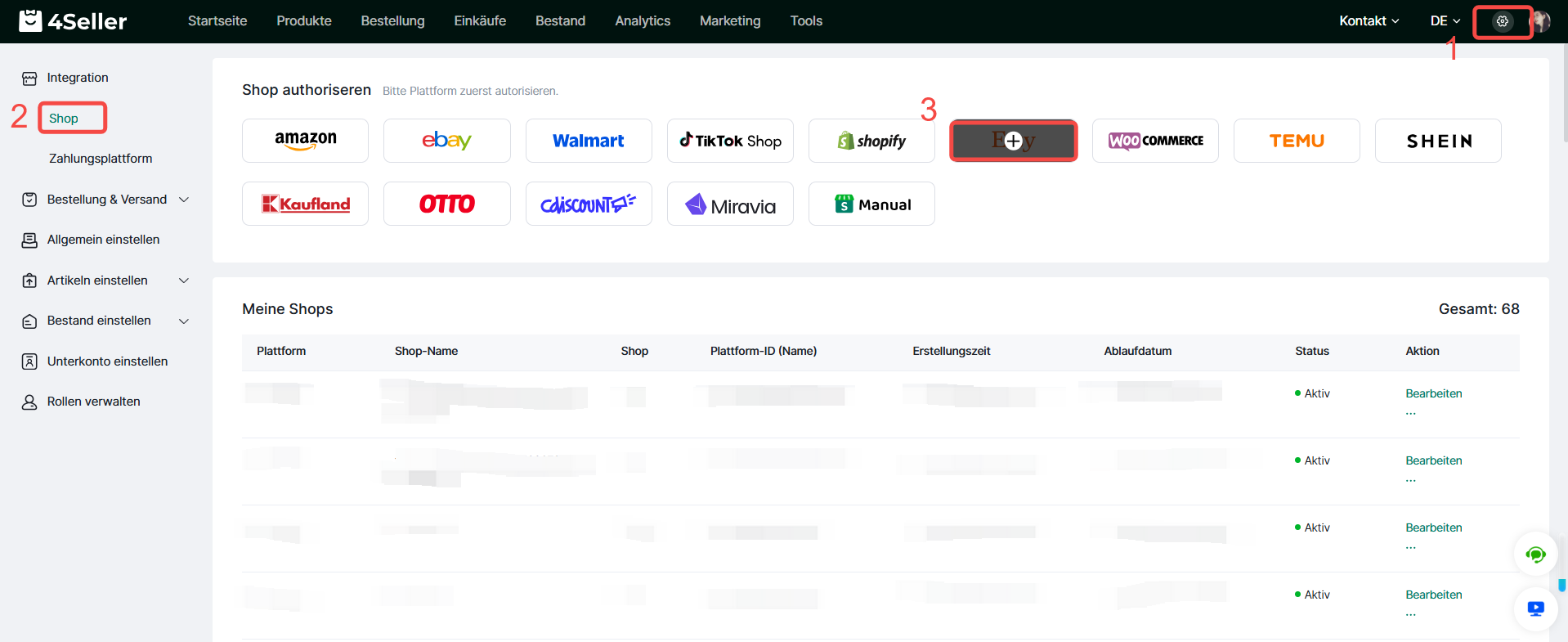Viewport: 1568px width, 642px height.
Task: Expand Artikeln einstellen sidebar section
Action: [184, 281]
